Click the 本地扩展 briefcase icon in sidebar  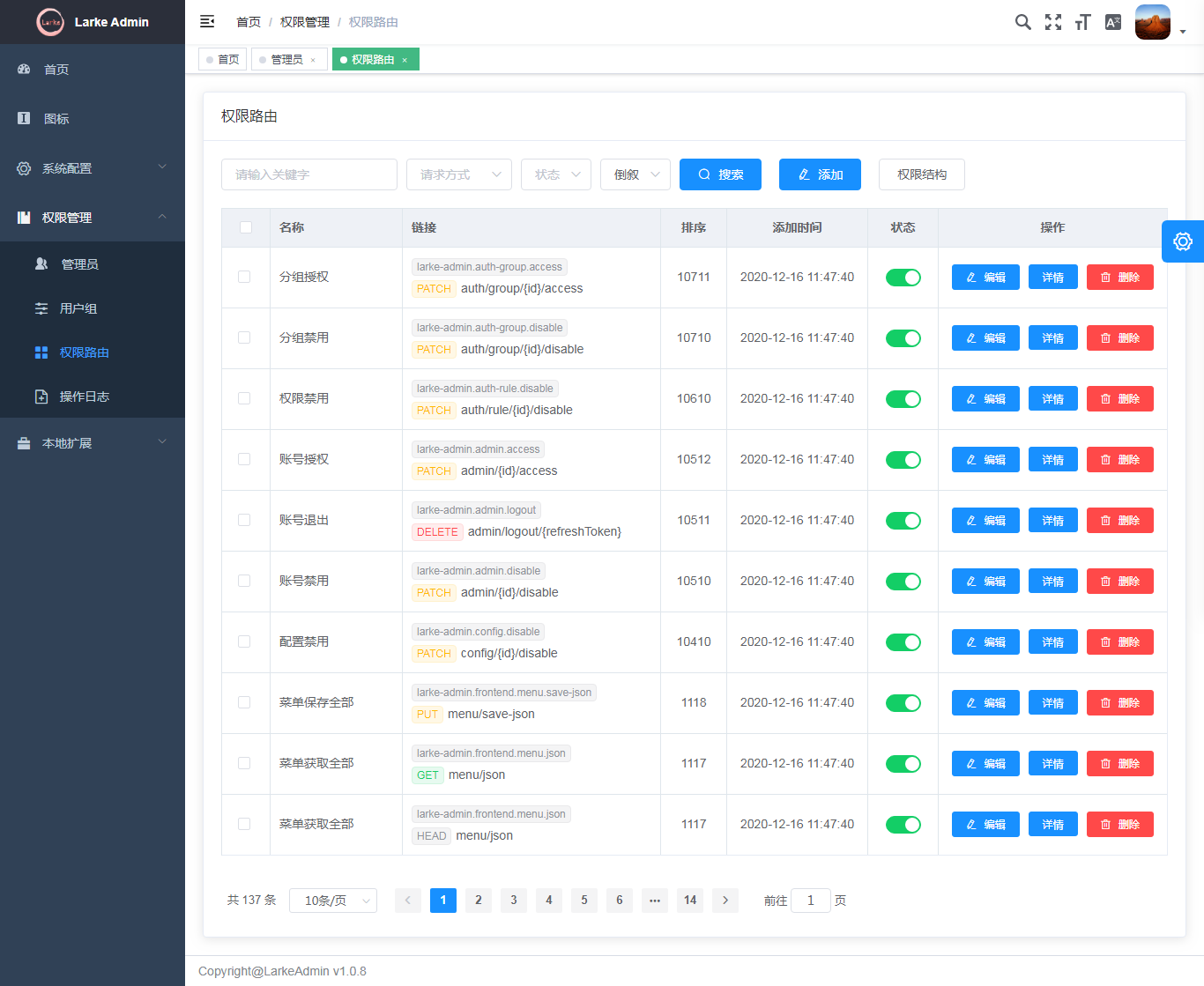[24, 443]
